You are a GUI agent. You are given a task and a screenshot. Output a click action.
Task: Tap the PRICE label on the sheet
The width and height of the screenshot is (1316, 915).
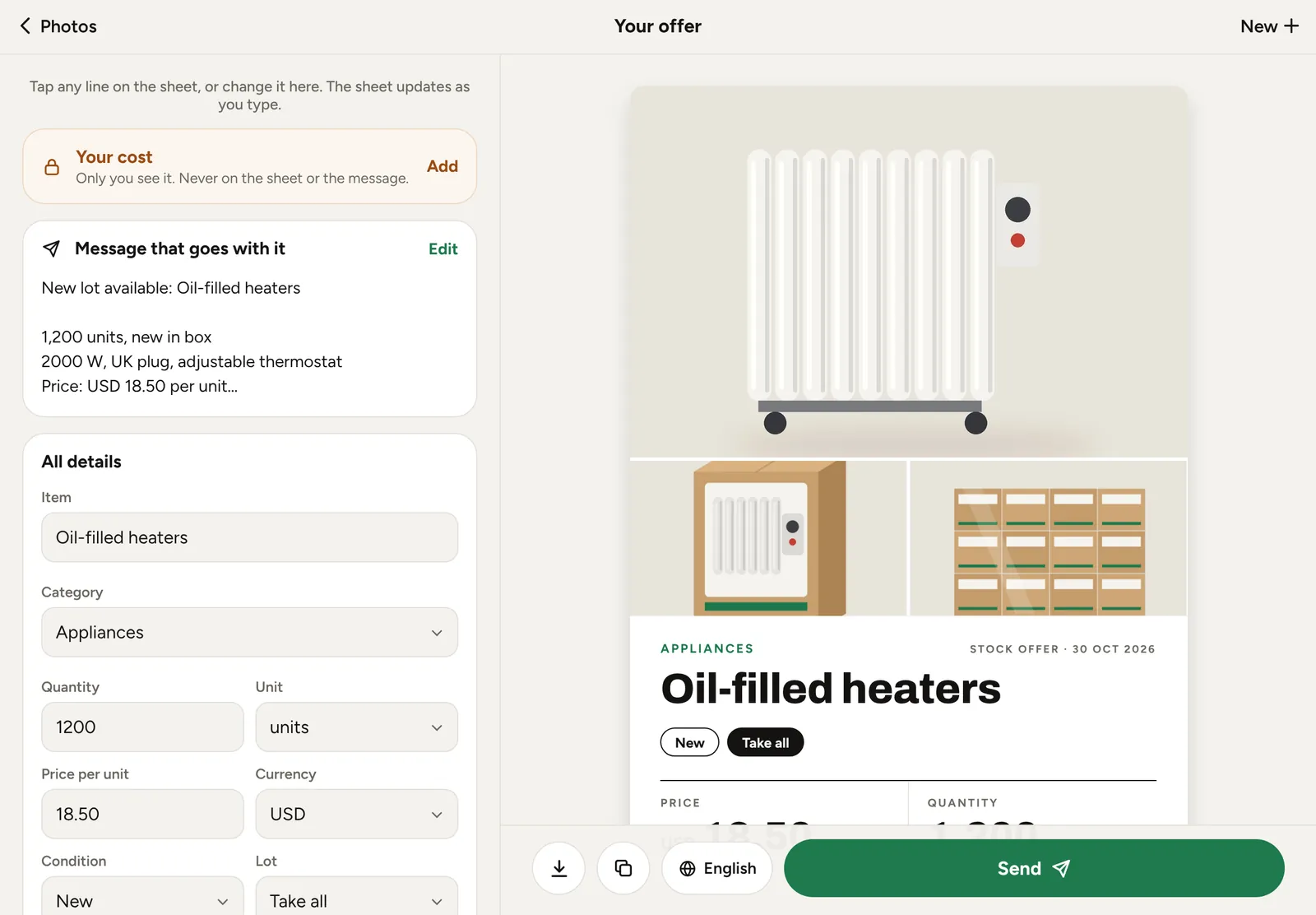[x=680, y=803]
